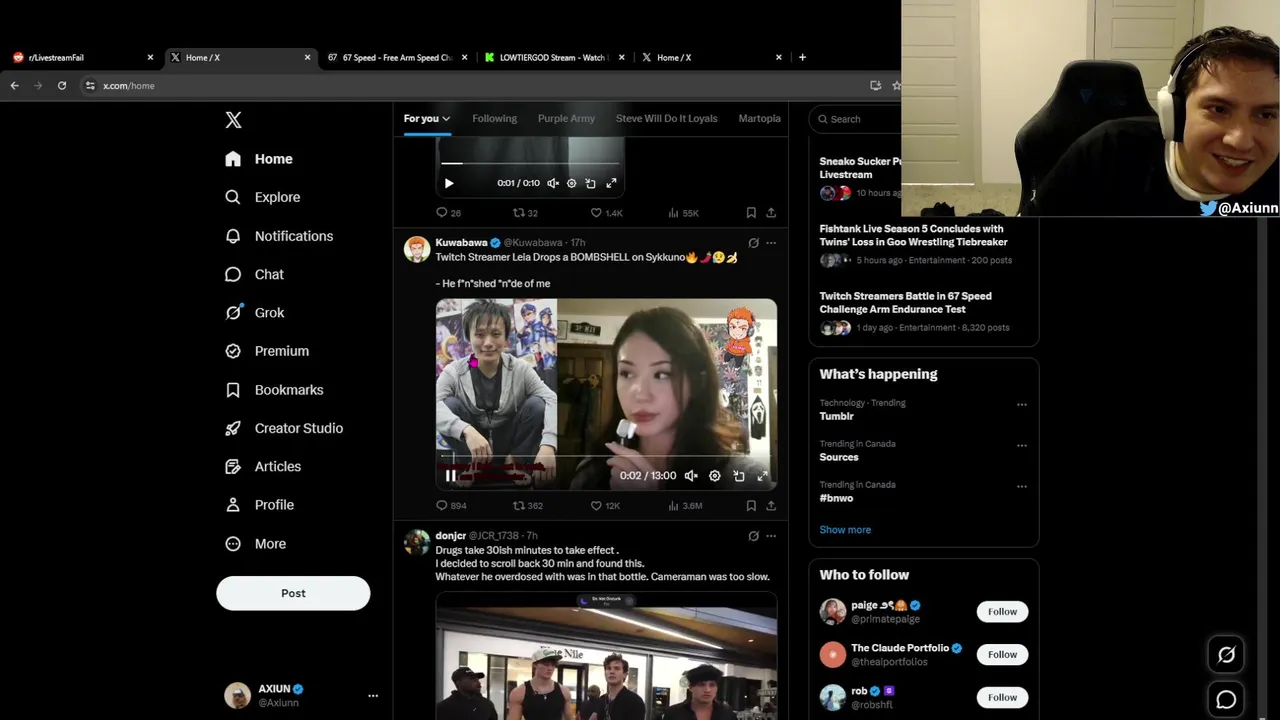Like Kuwabawa post with 12K likes
Image resolution: width=1280 pixels, height=720 pixels.
[x=605, y=506]
